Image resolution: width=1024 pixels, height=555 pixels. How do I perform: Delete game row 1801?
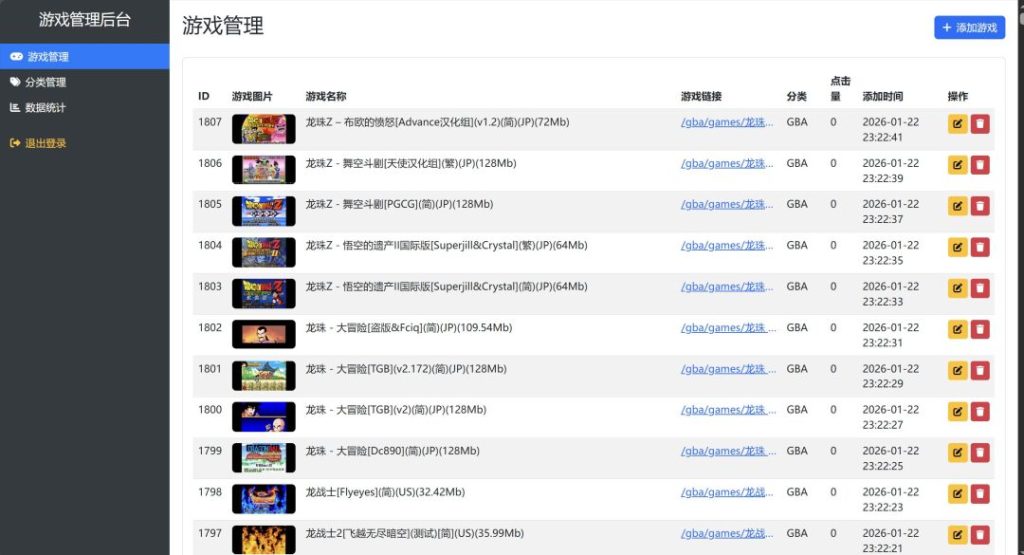coord(980,371)
